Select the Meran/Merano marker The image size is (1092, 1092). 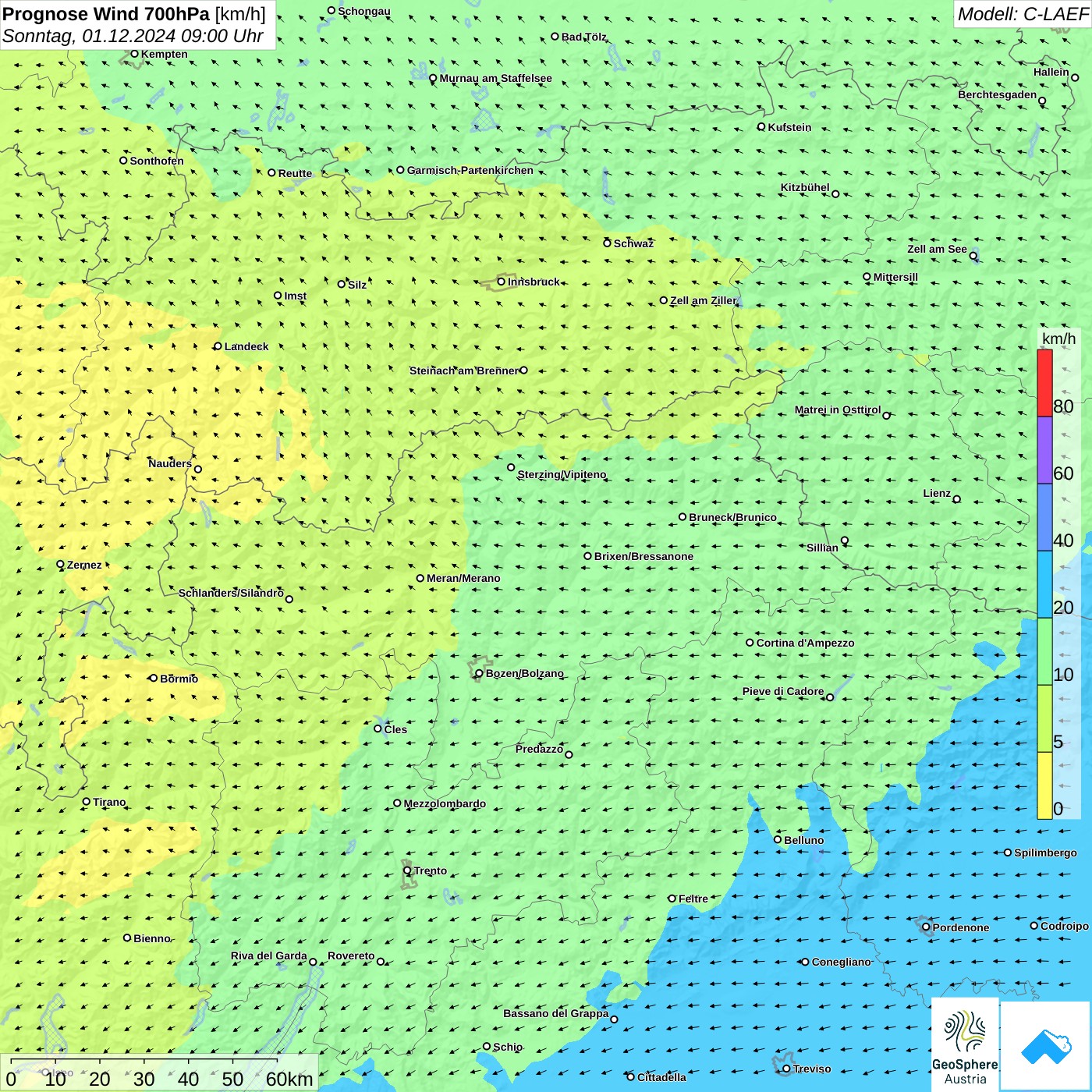pos(420,578)
